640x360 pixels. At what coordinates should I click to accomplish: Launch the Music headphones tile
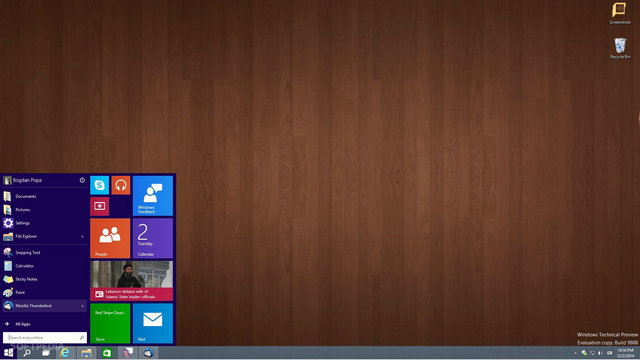(120, 185)
